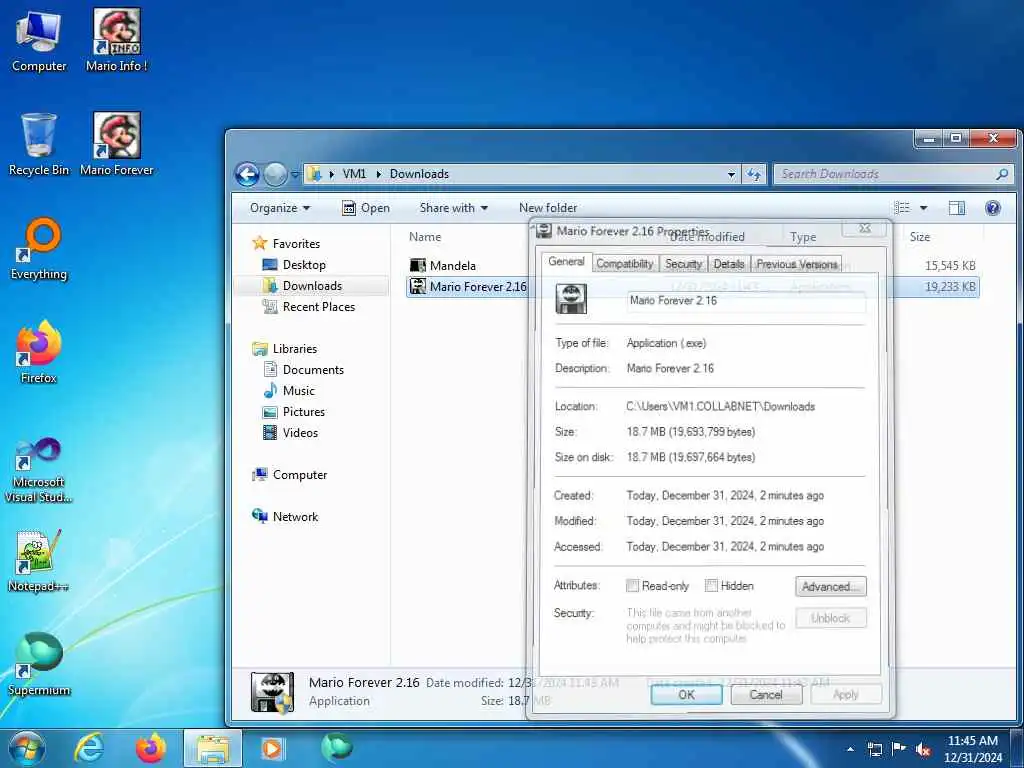Screen dimensions: 1024x768
Task: Click New folder in the toolbar
Action: tap(548, 208)
